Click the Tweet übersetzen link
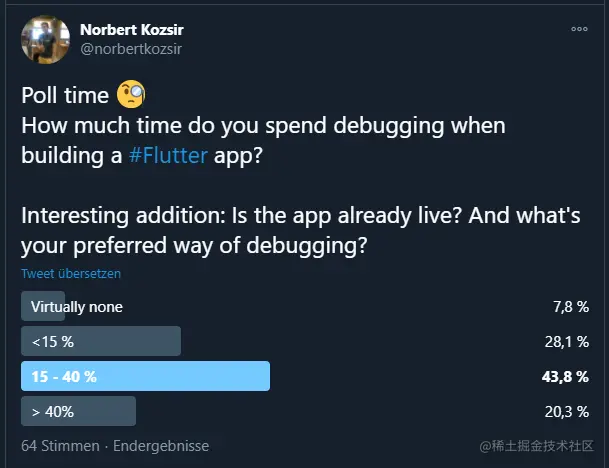 (71, 272)
